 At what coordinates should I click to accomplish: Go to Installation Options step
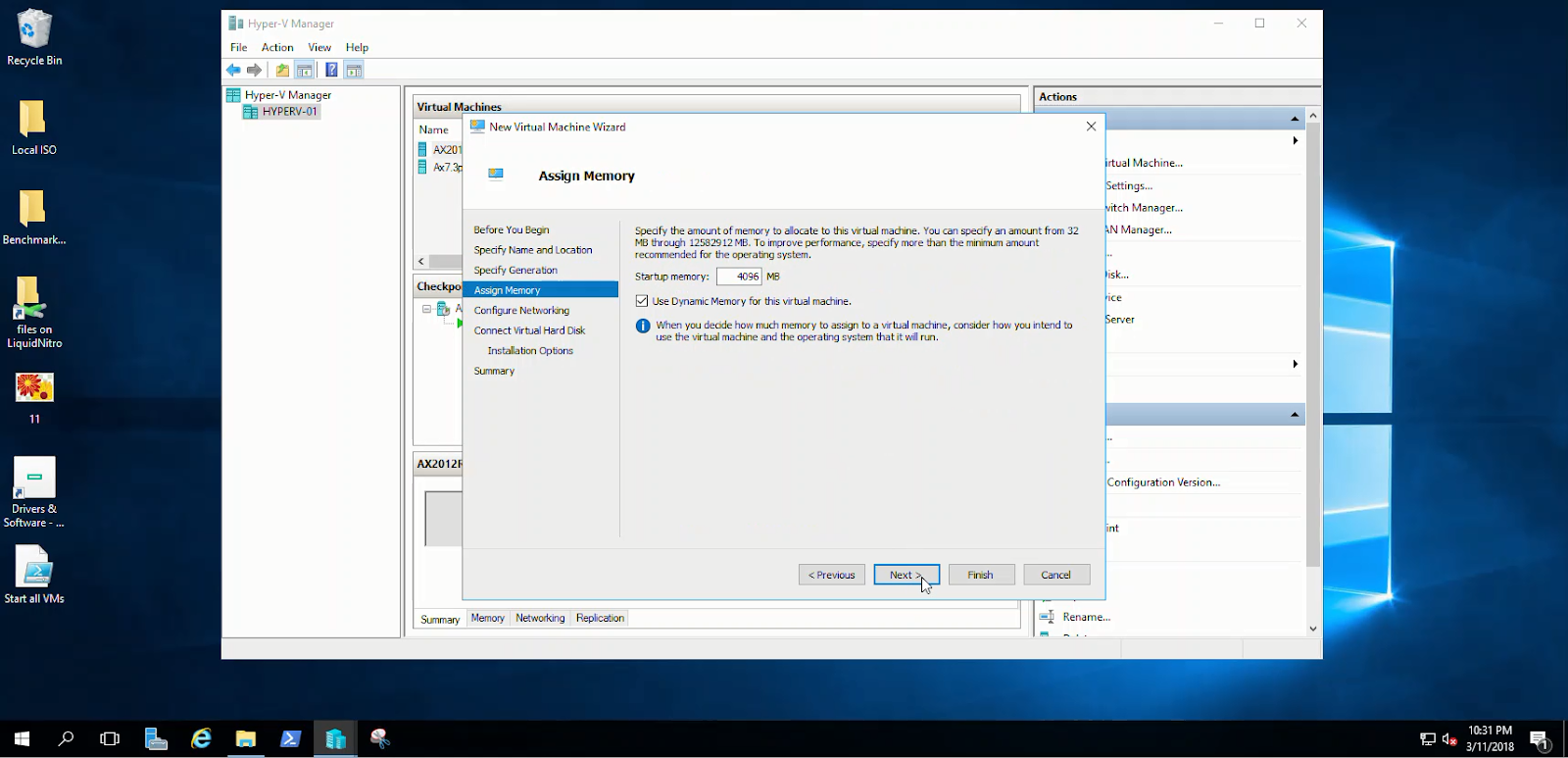pyautogui.click(x=530, y=350)
